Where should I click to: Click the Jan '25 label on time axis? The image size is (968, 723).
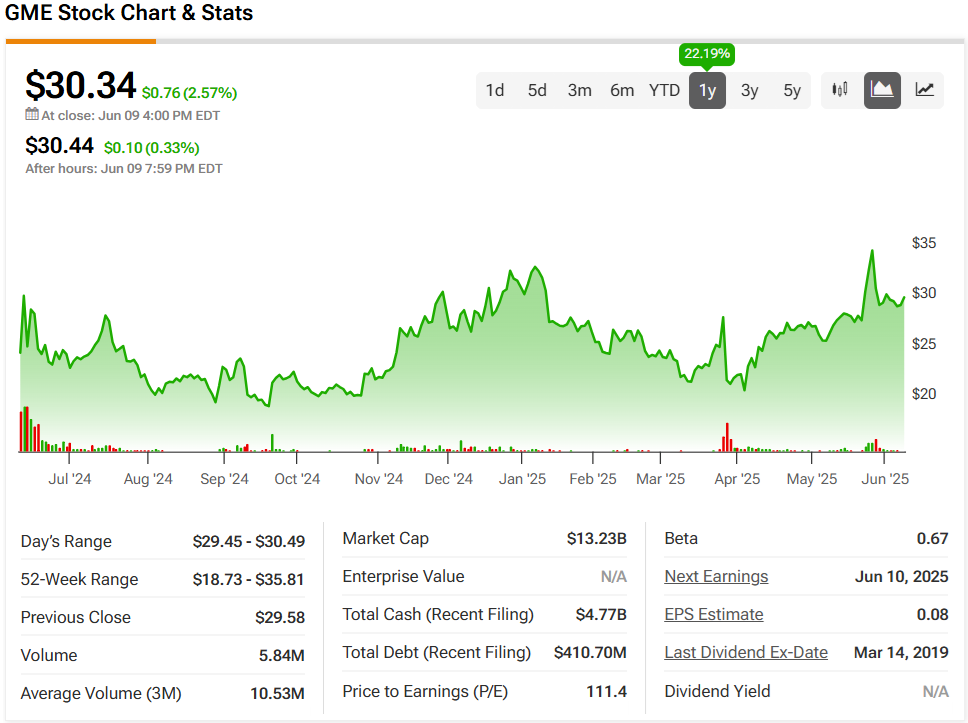523,479
